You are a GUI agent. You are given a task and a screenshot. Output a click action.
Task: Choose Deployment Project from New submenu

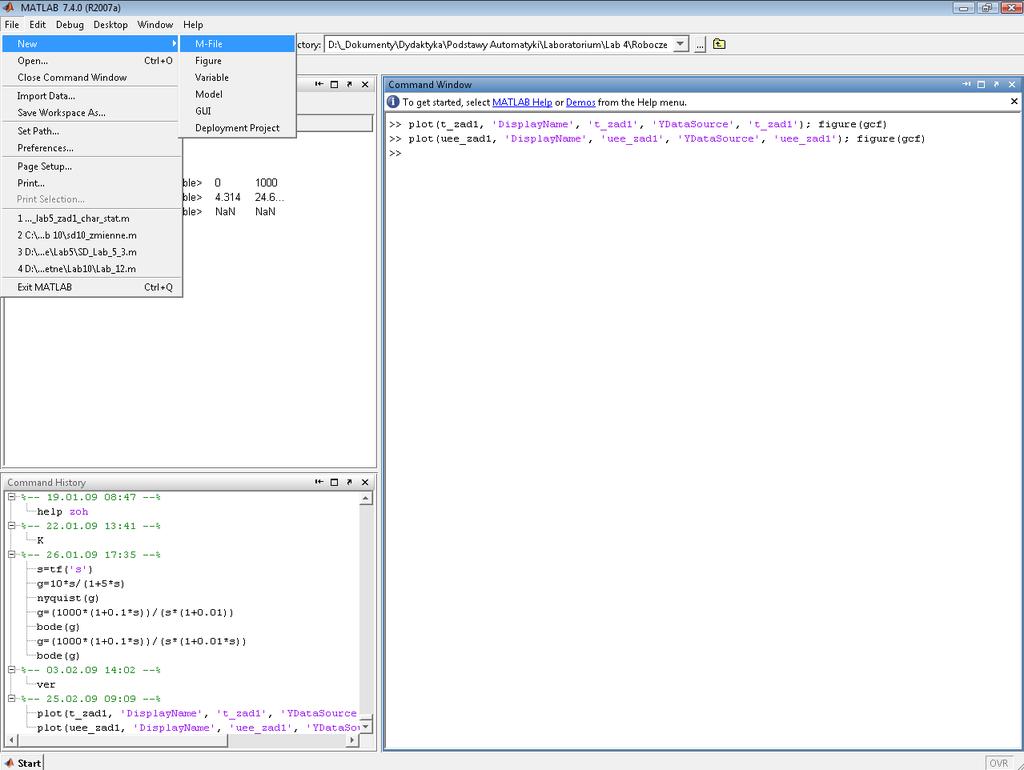(238, 129)
